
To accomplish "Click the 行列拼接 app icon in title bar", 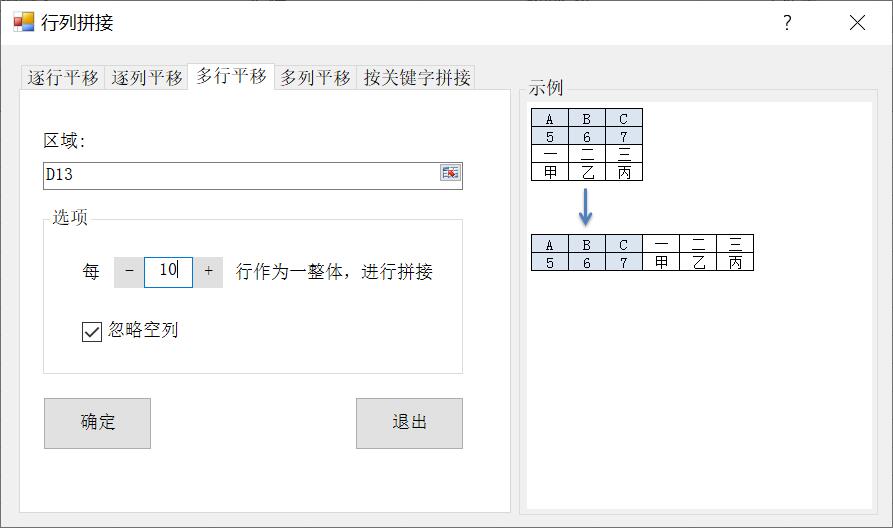I will coord(23,22).
